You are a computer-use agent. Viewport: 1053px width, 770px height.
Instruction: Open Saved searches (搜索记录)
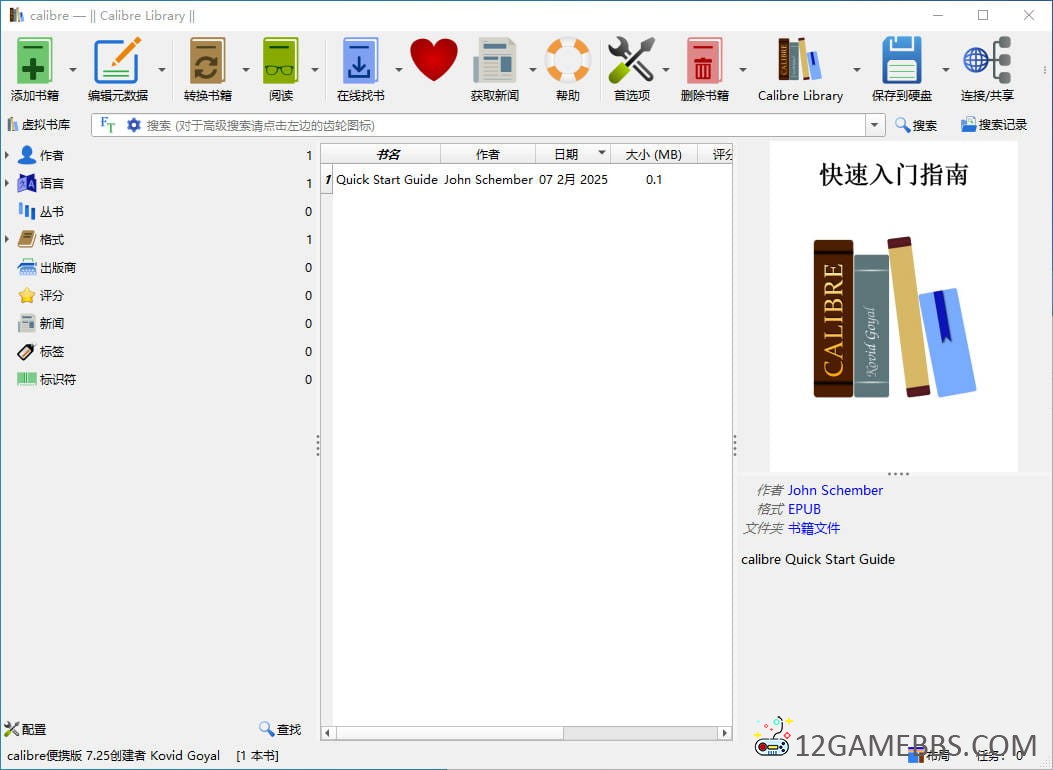(x=994, y=125)
